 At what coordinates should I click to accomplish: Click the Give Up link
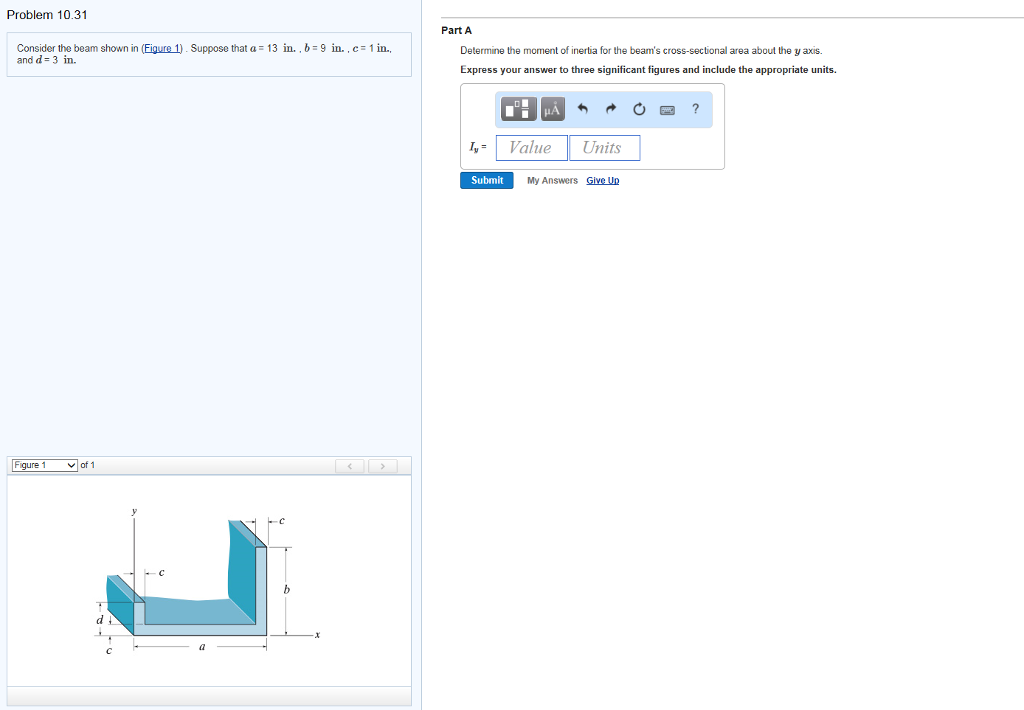(602, 180)
